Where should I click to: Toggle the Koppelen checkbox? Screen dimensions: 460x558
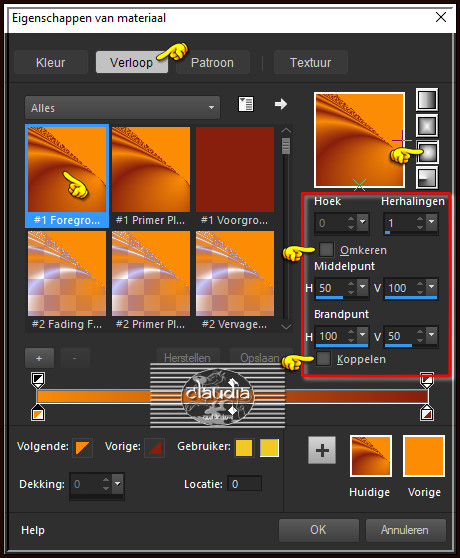pos(323,359)
